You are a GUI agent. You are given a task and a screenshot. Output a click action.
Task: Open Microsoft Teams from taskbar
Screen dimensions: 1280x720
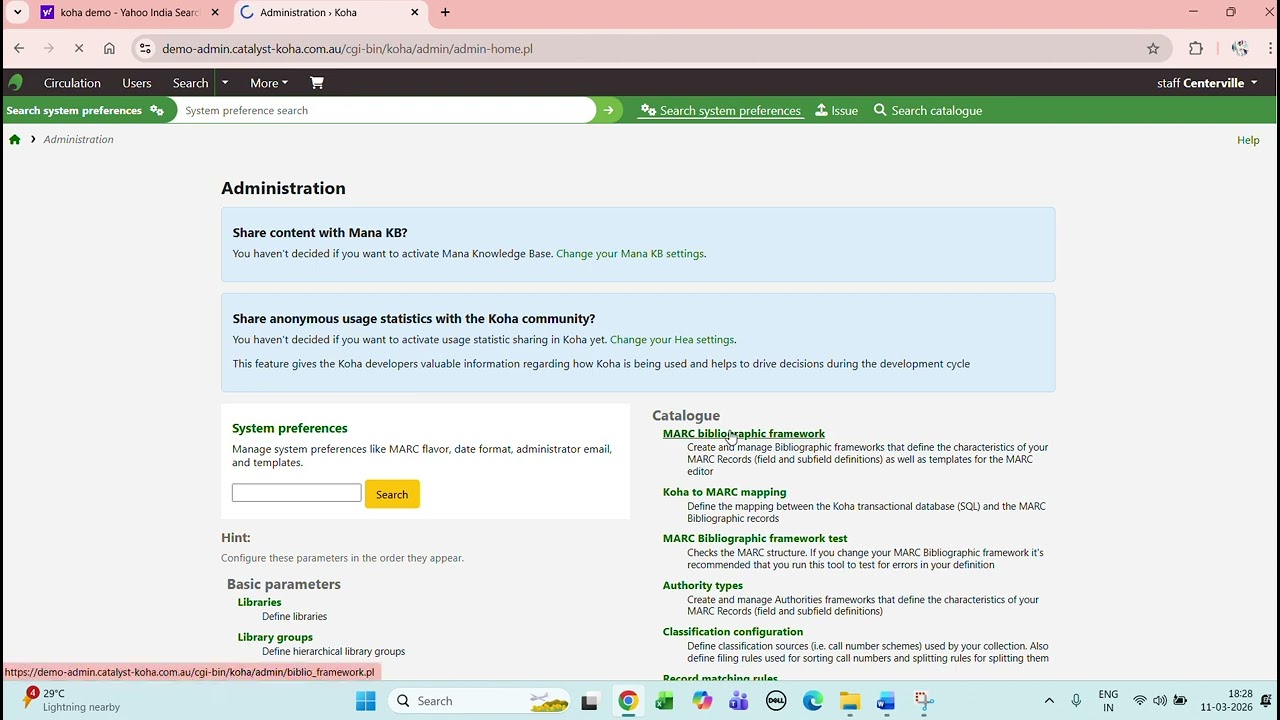[739, 701]
